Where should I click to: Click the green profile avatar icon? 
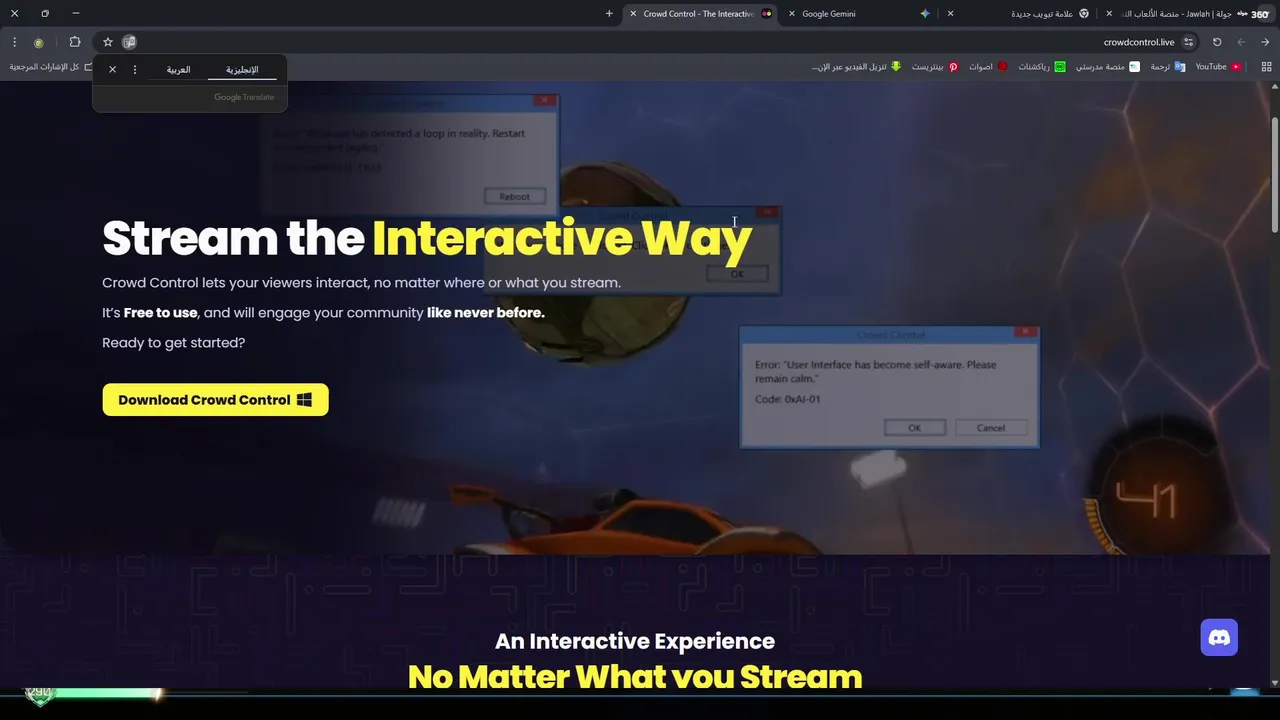(39, 42)
